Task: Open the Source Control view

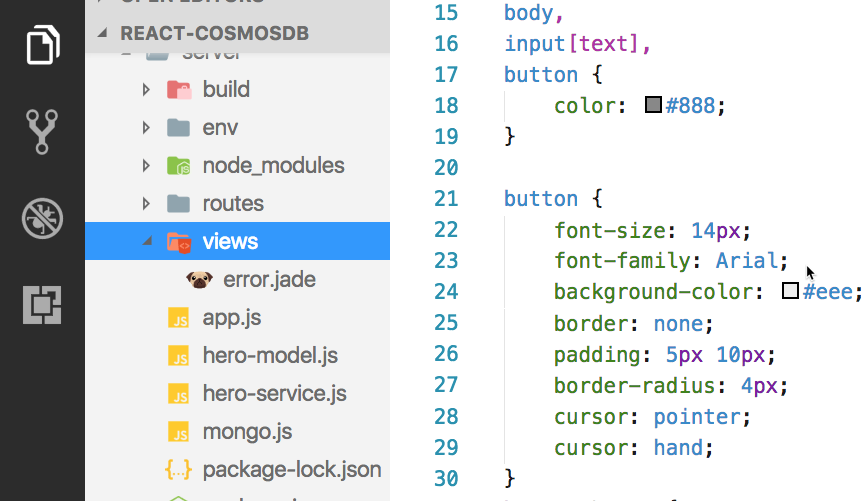Action: pos(42,131)
